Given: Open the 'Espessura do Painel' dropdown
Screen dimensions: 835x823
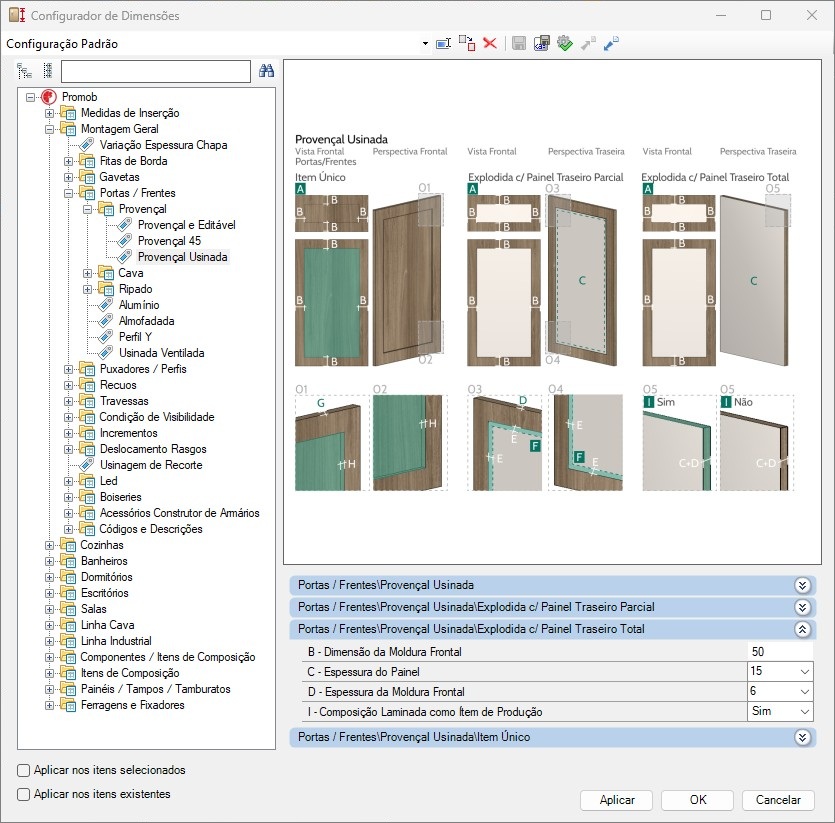Looking at the screenshot, I should tap(805, 671).
